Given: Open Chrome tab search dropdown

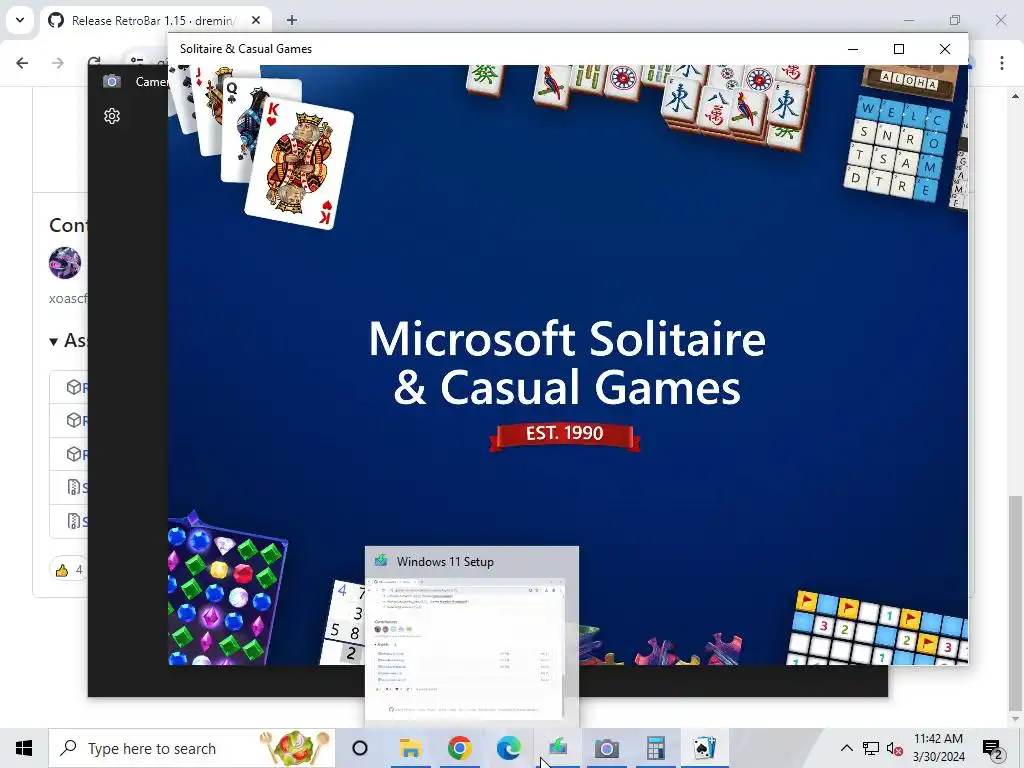Looking at the screenshot, I should (20, 20).
